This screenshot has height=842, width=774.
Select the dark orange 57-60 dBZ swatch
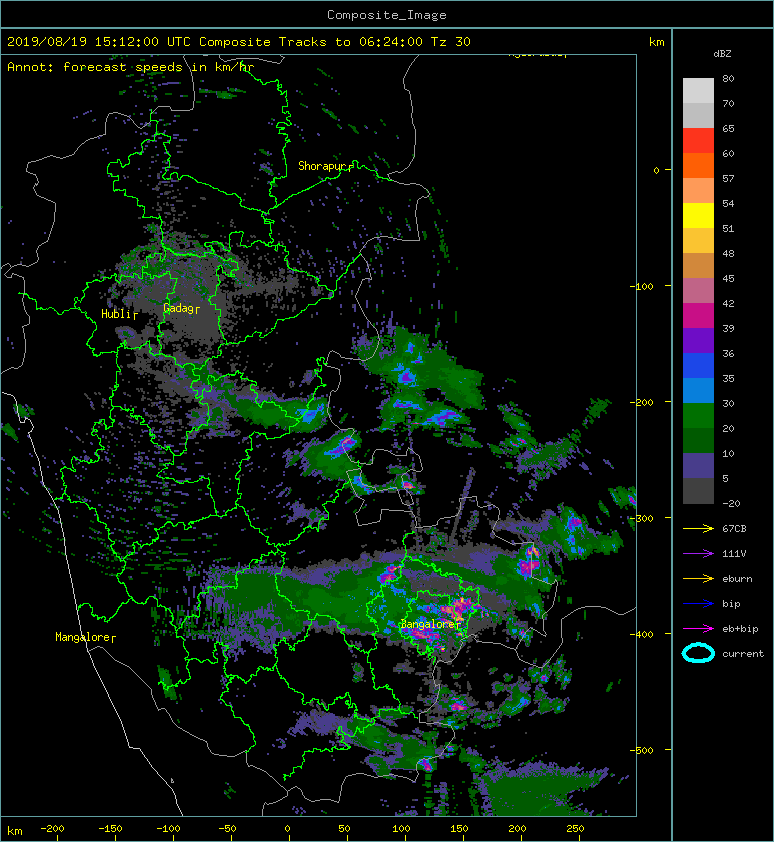click(698, 165)
